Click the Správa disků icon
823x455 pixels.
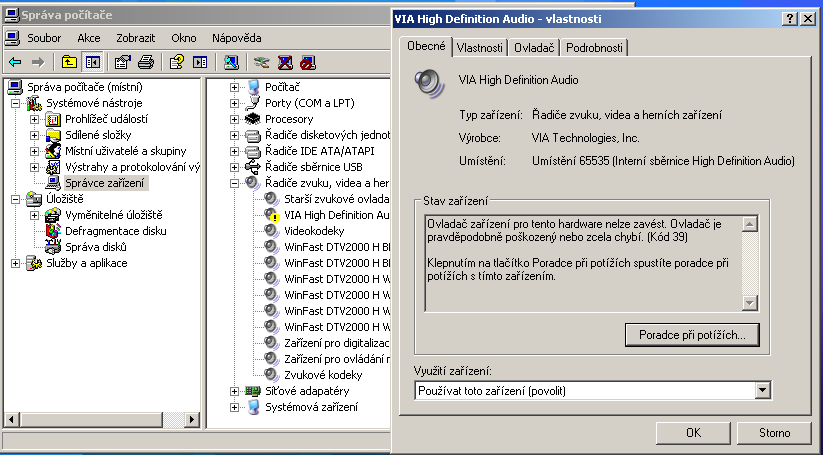tap(53, 247)
